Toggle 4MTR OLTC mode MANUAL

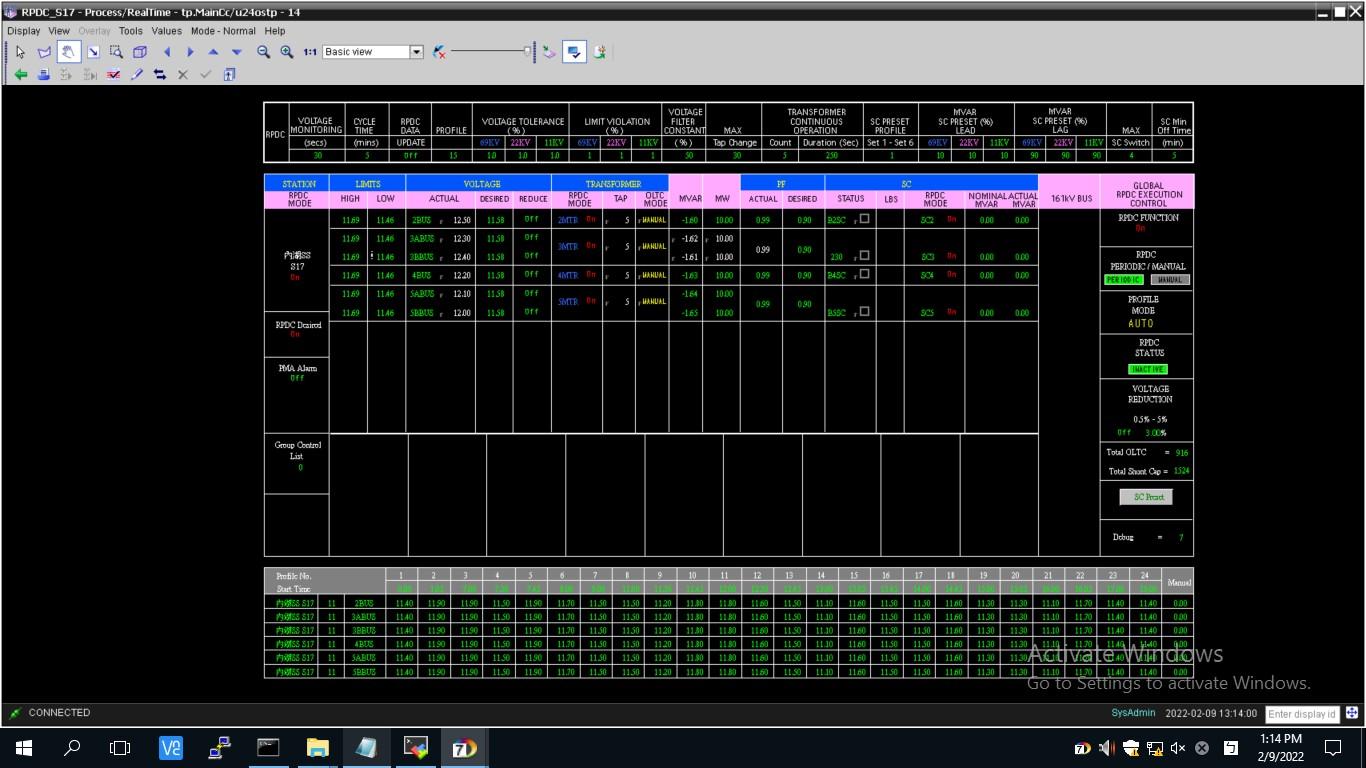653,275
